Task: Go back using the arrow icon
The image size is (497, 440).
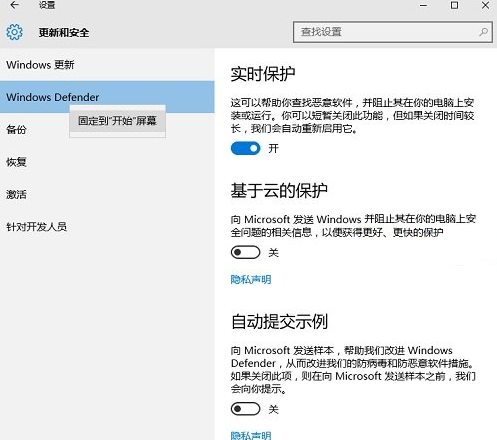Action: pos(14,5)
